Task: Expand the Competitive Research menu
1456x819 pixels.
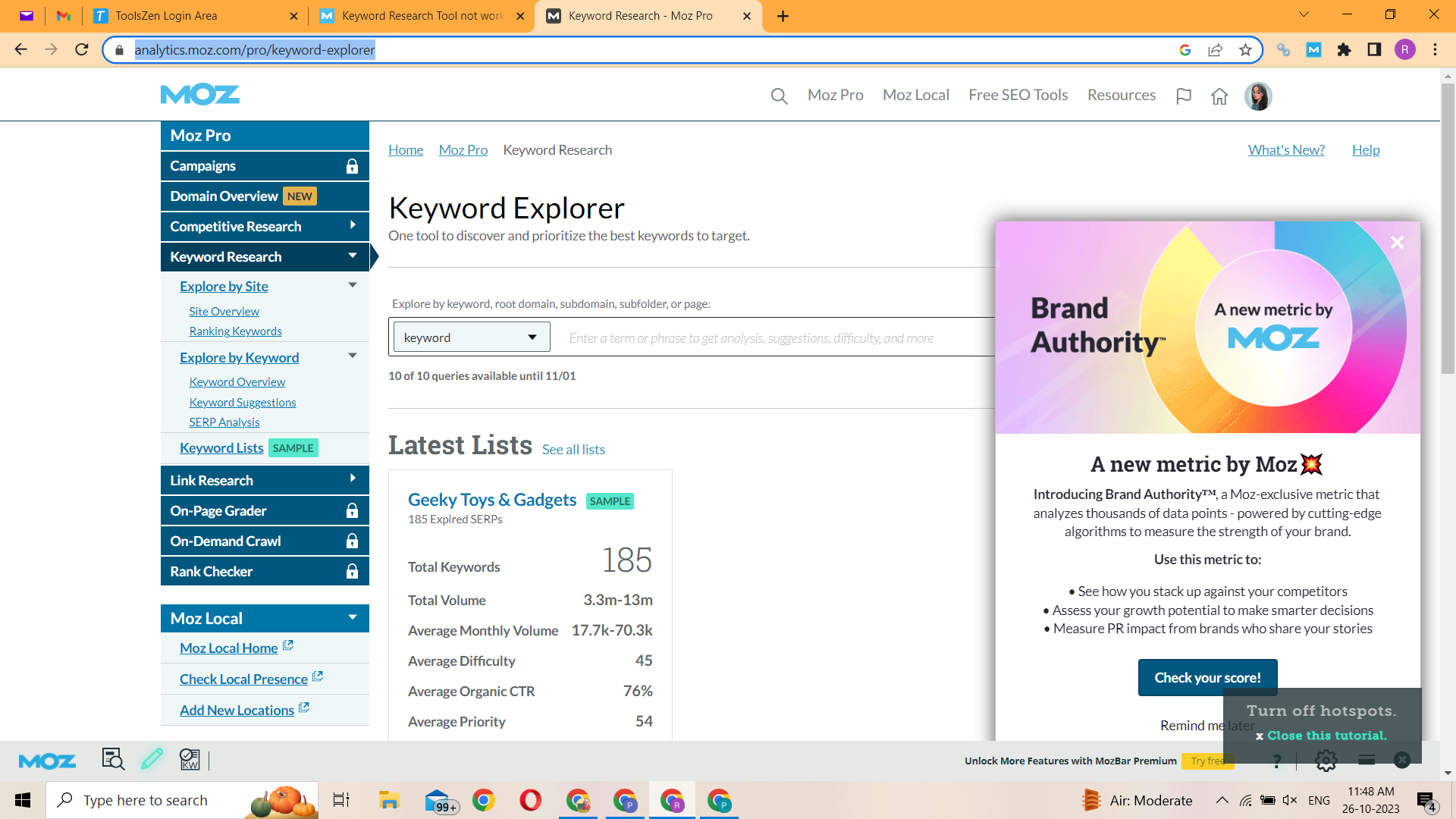Action: (353, 225)
